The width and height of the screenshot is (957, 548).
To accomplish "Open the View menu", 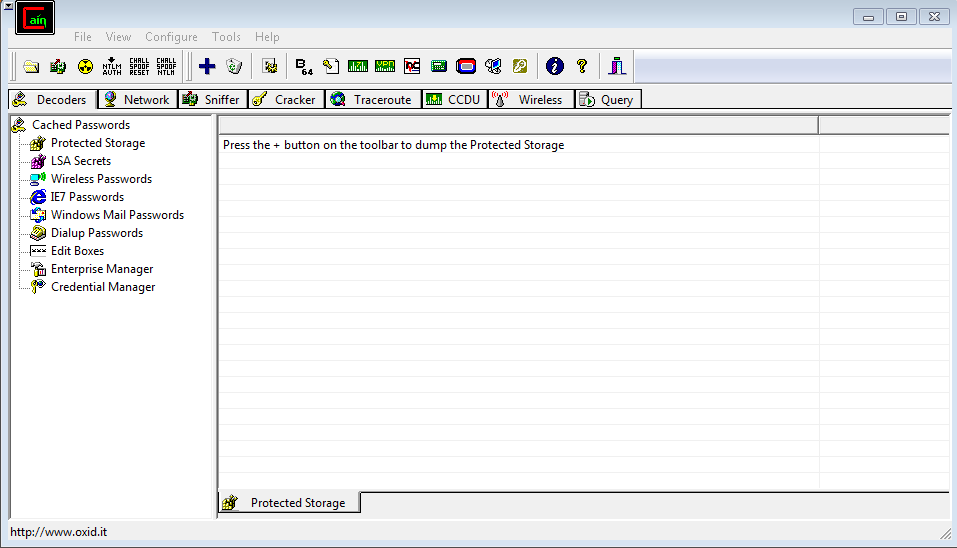I will point(118,37).
